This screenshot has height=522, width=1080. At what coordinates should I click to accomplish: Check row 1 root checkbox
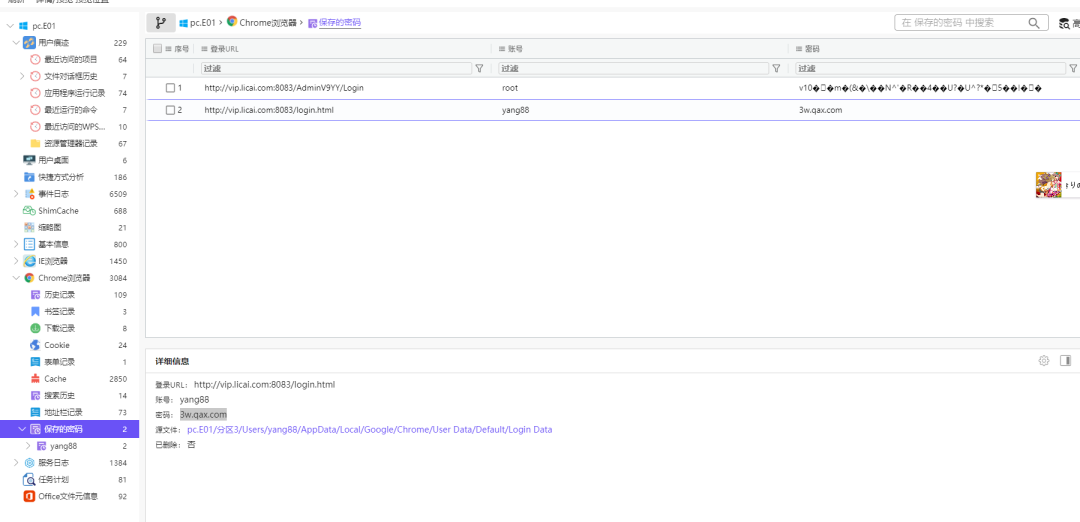pos(170,88)
